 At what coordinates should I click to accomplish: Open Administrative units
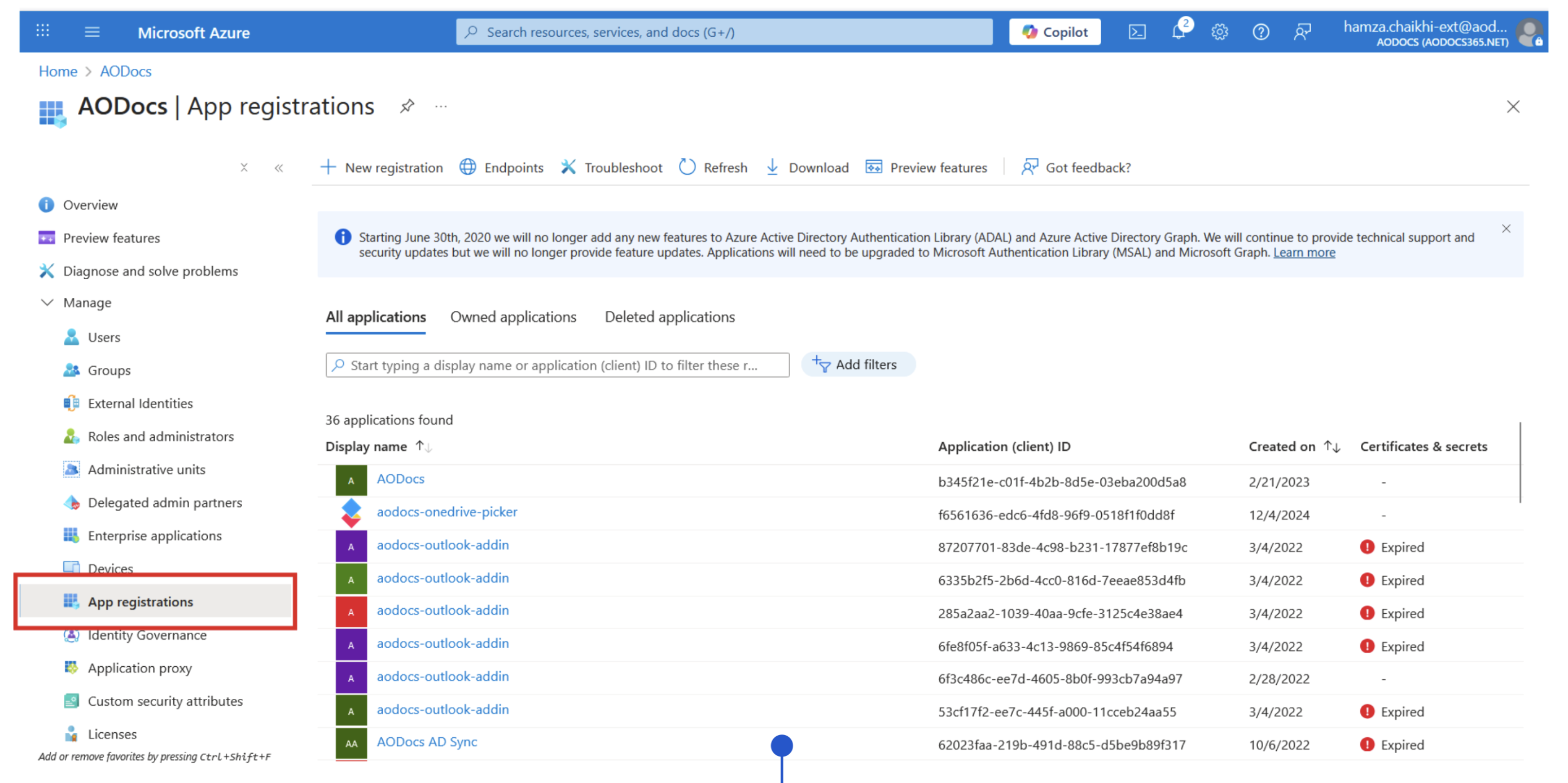click(x=146, y=469)
